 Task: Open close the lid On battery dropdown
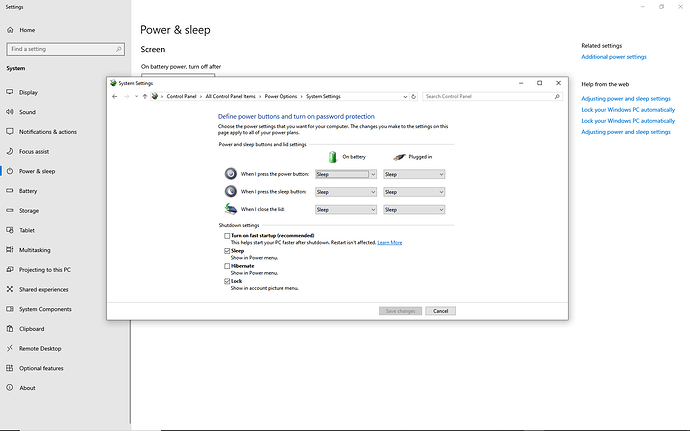[346, 210]
